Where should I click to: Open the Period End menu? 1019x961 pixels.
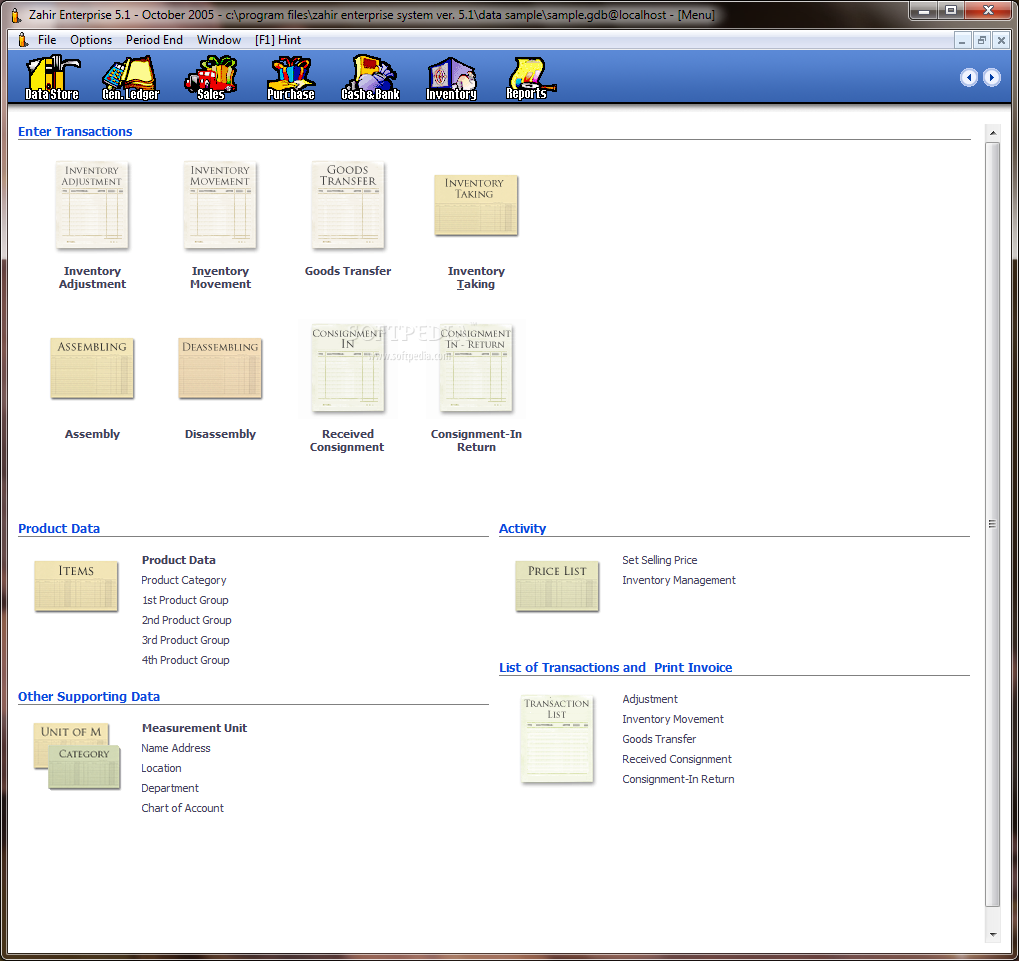154,40
